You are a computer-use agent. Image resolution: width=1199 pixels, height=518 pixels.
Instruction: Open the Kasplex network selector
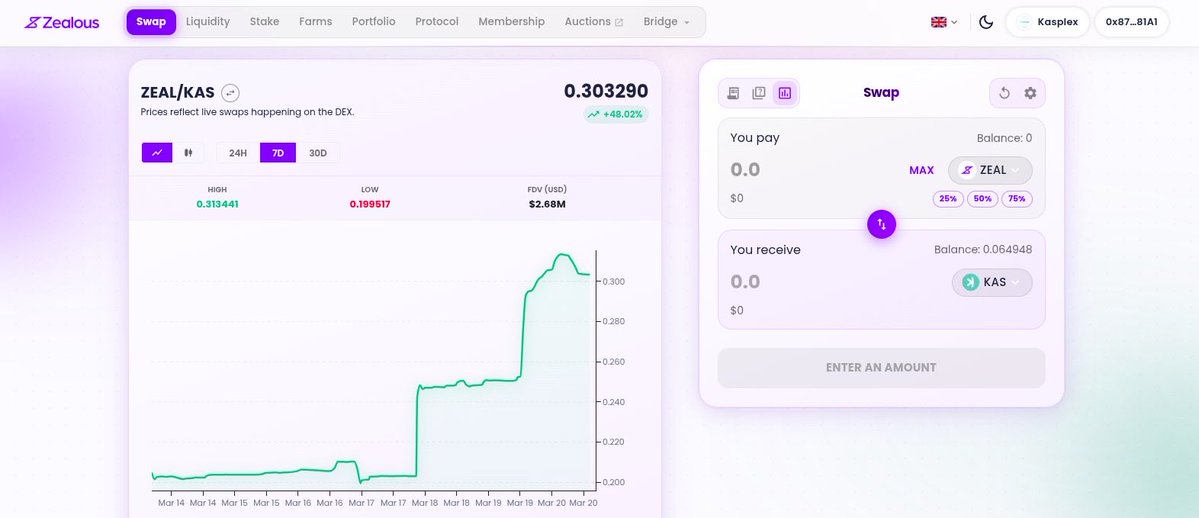click(x=1048, y=22)
